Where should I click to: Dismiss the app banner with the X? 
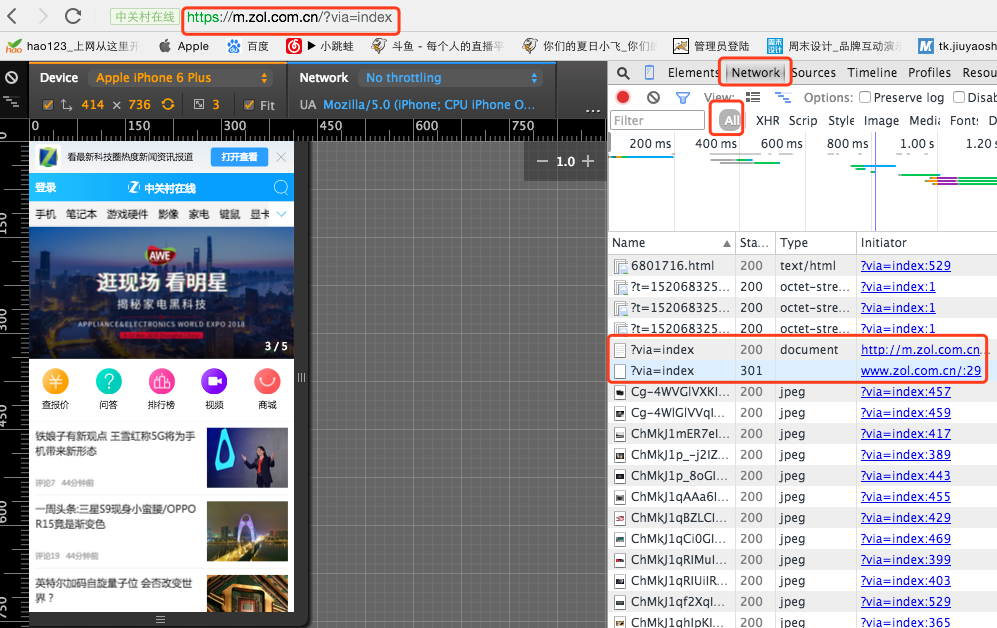click(281, 156)
